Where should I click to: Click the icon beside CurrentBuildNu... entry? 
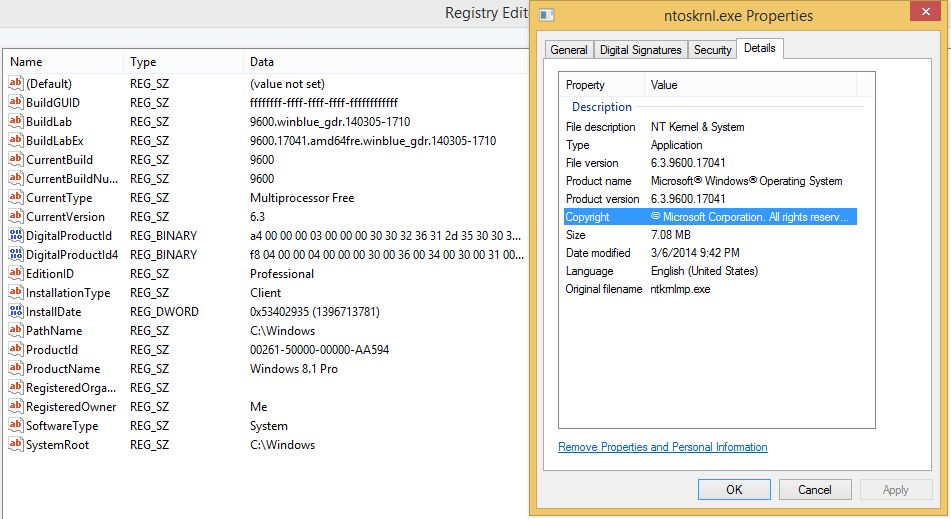(16, 178)
